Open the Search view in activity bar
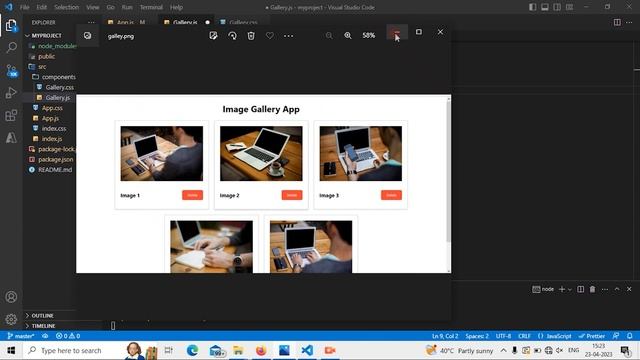 point(11,48)
